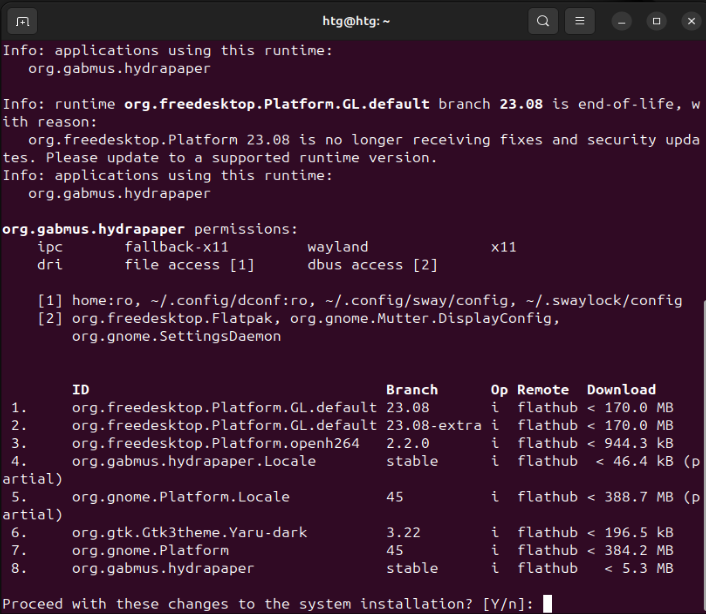Screen dimensions: 706x614
Task: Click the 'wayland' permission
Action: point(338,247)
